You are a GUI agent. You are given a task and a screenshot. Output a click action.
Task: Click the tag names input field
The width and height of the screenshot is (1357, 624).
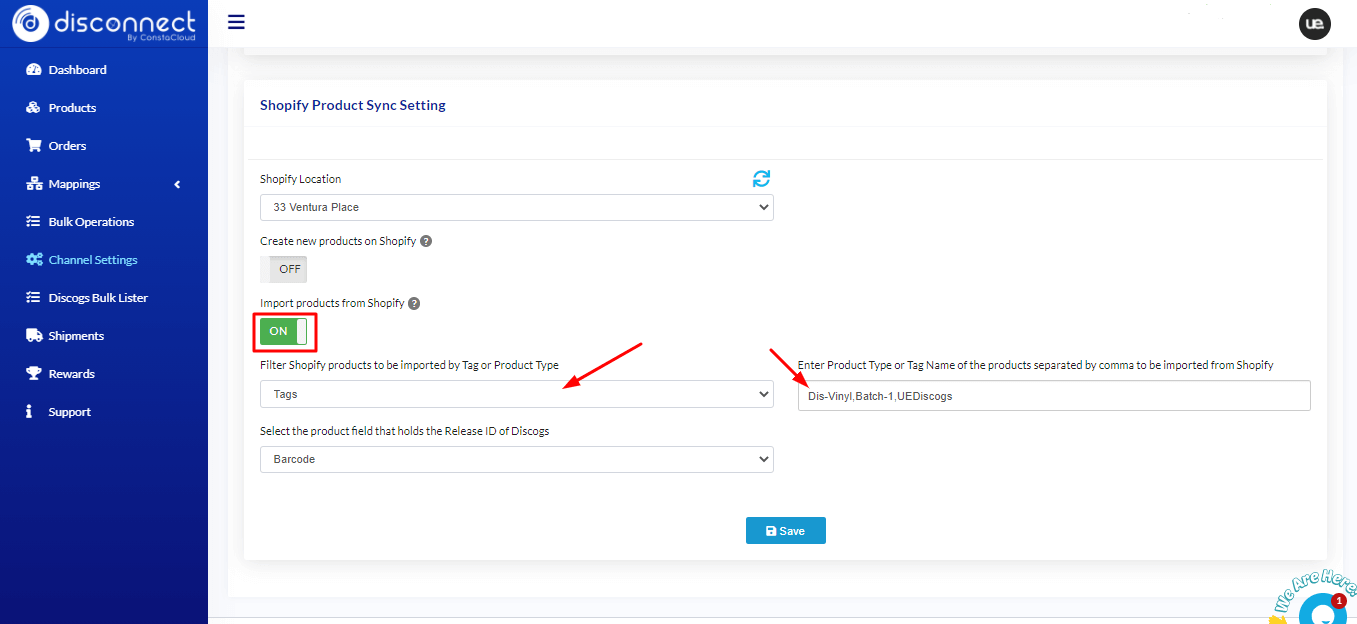1054,396
